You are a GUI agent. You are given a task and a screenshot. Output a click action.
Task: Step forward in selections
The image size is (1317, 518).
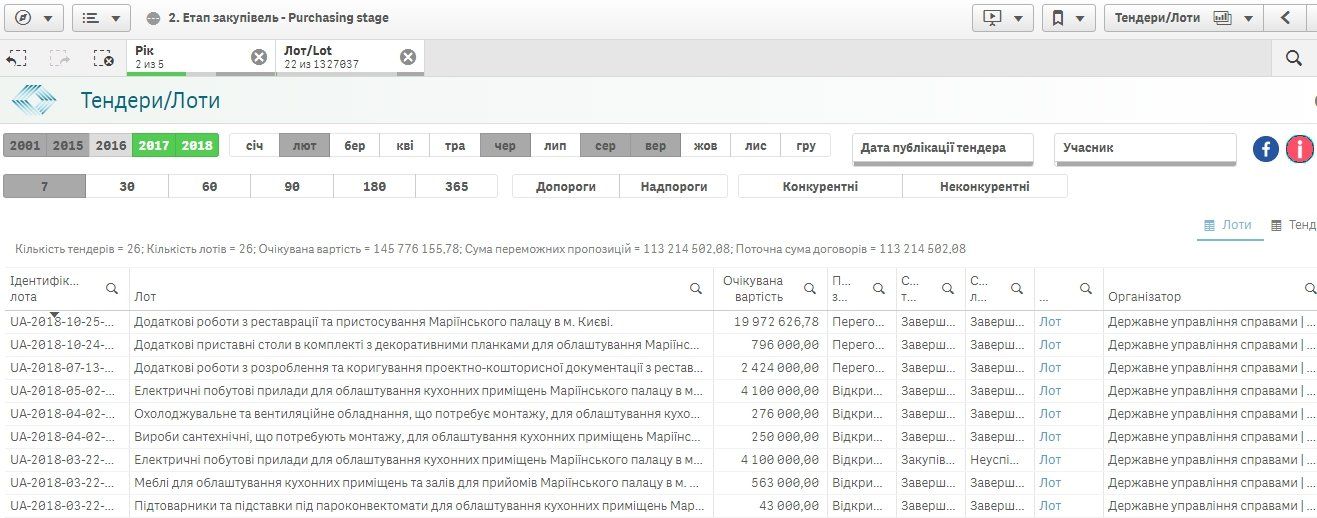[x=59, y=58]
